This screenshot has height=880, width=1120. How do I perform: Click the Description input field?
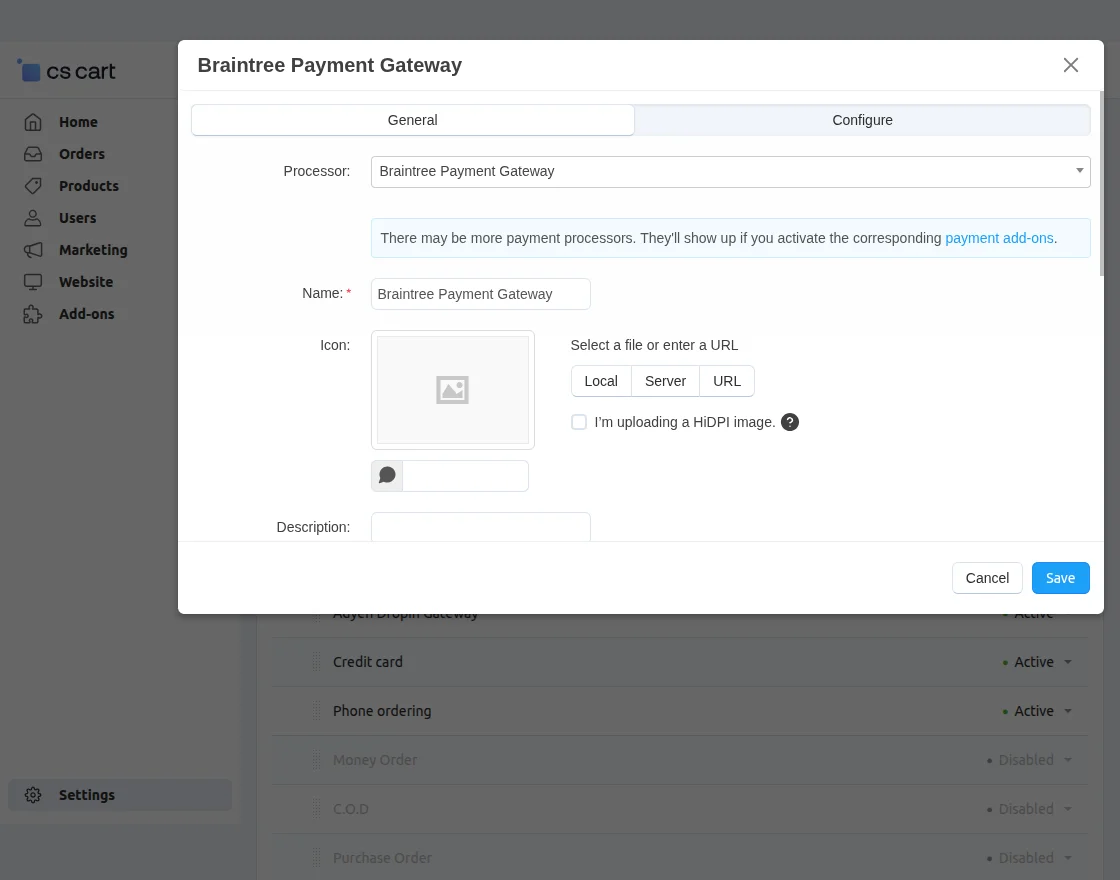pyautogui.click(x=481, y=526)
